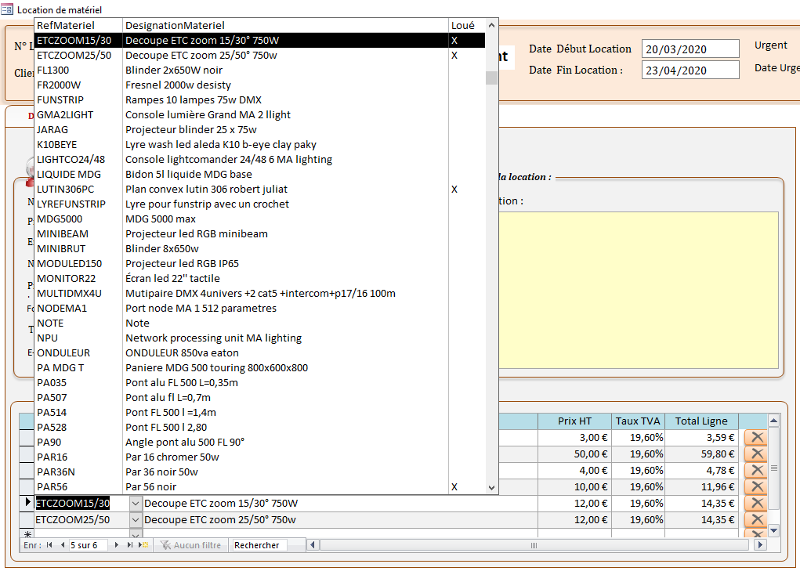
Task: Click the Date Fin Location field
Action: 690,70
